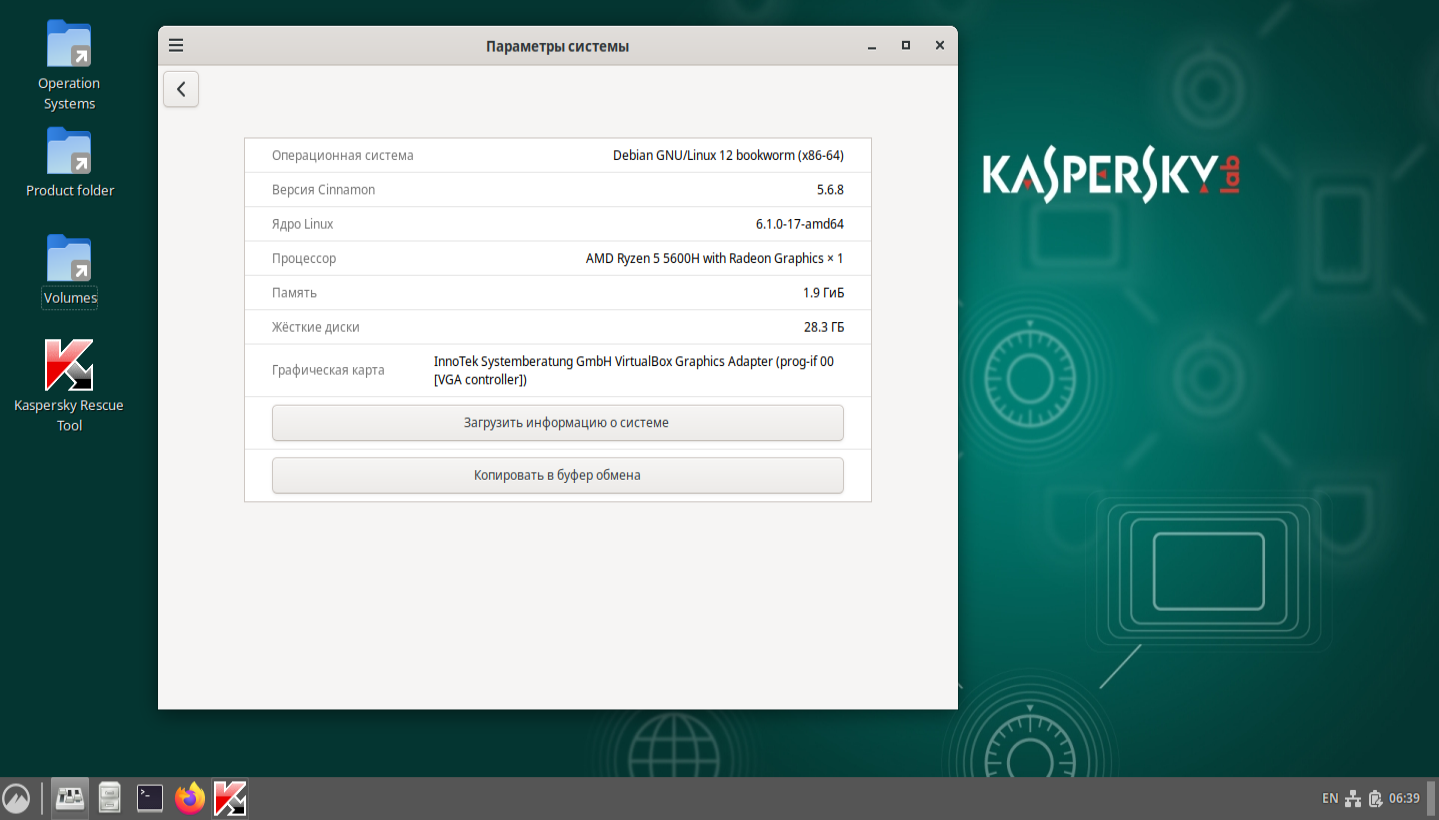1439x820 pixels.
Task: Open the hamburger menu in Параметры системы
Action: point(176,45)
